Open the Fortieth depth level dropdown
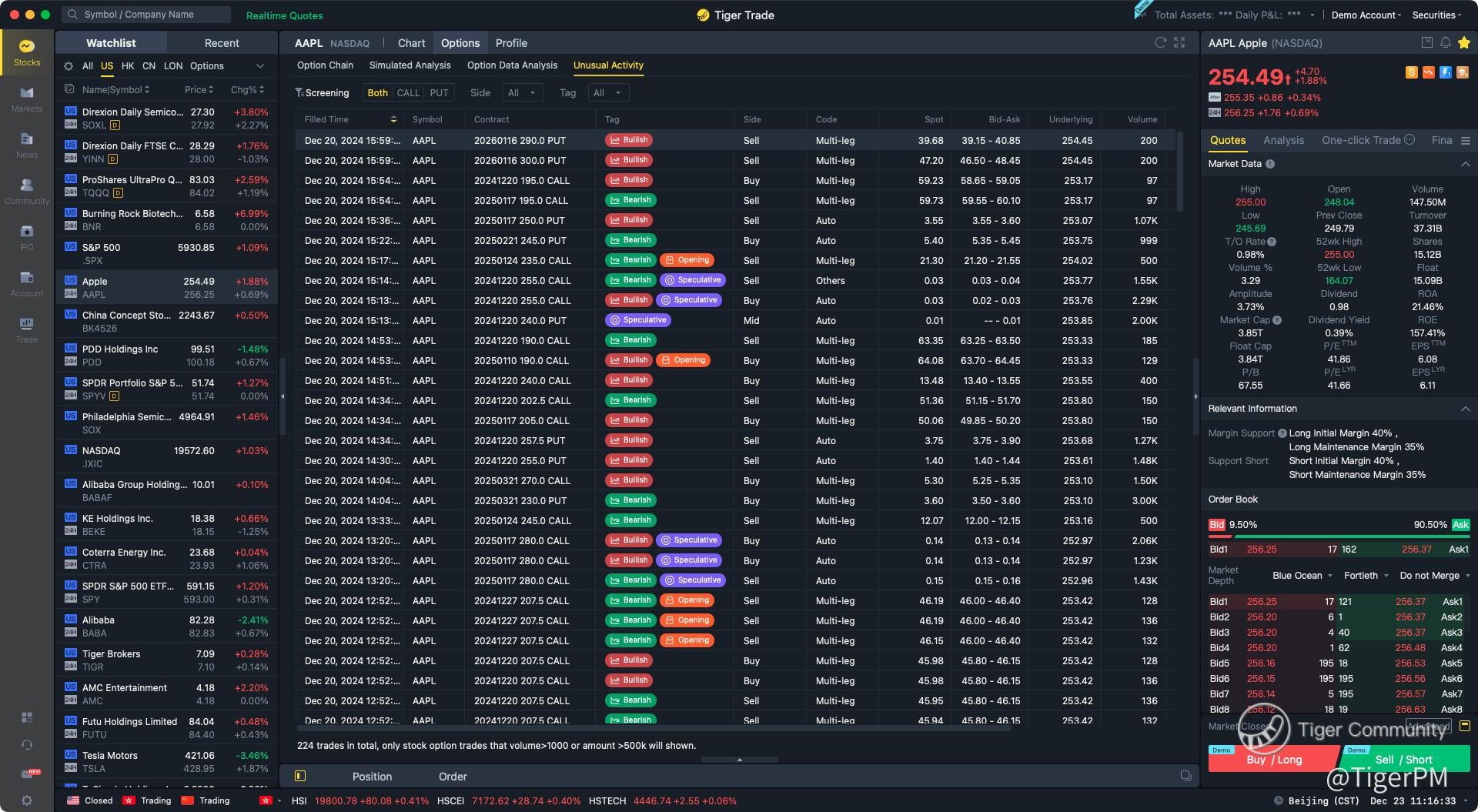The width and height of the screenshot is (1478, 812). [x=1366, y=576]
